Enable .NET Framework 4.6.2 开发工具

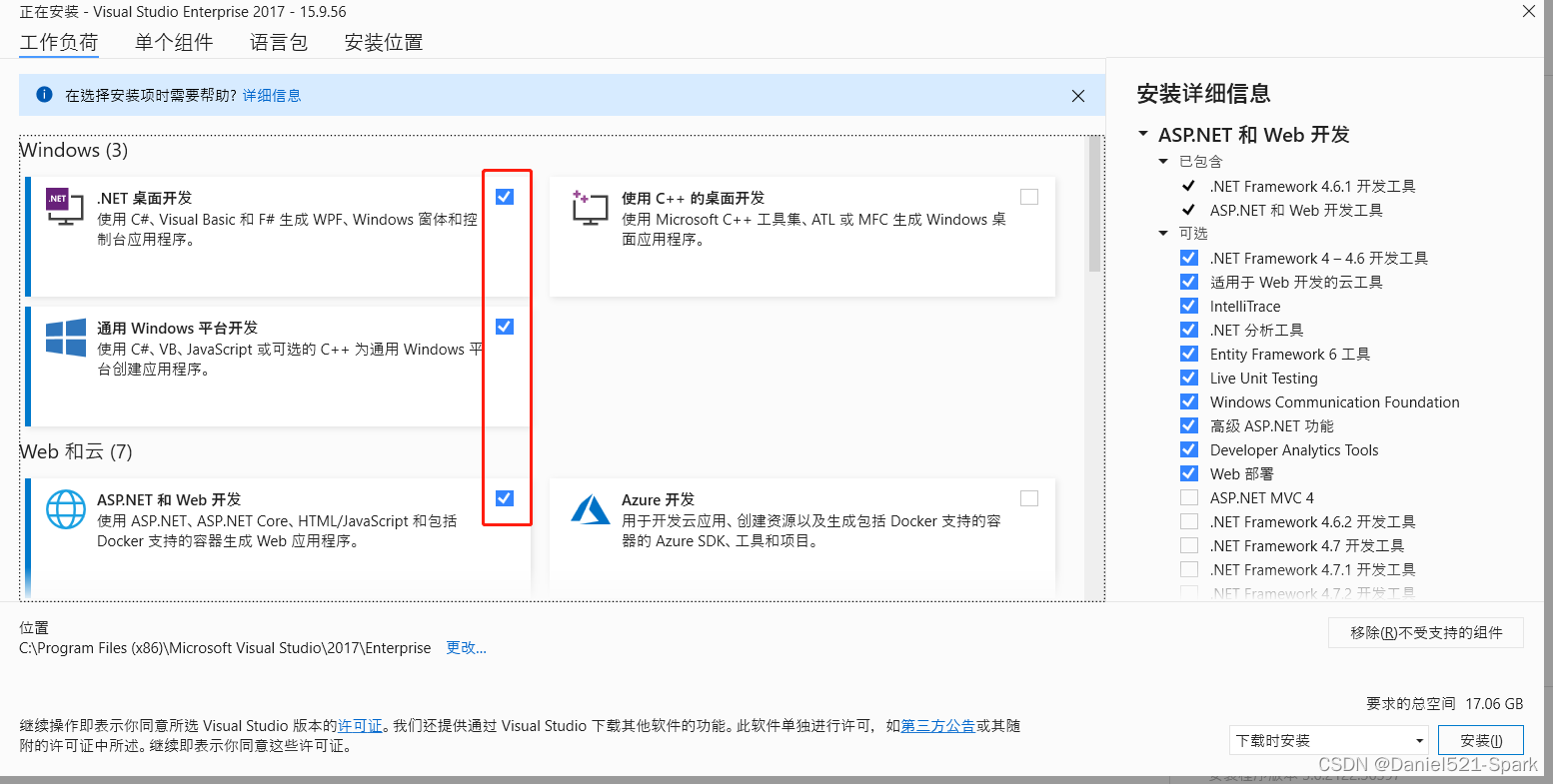1189,521
